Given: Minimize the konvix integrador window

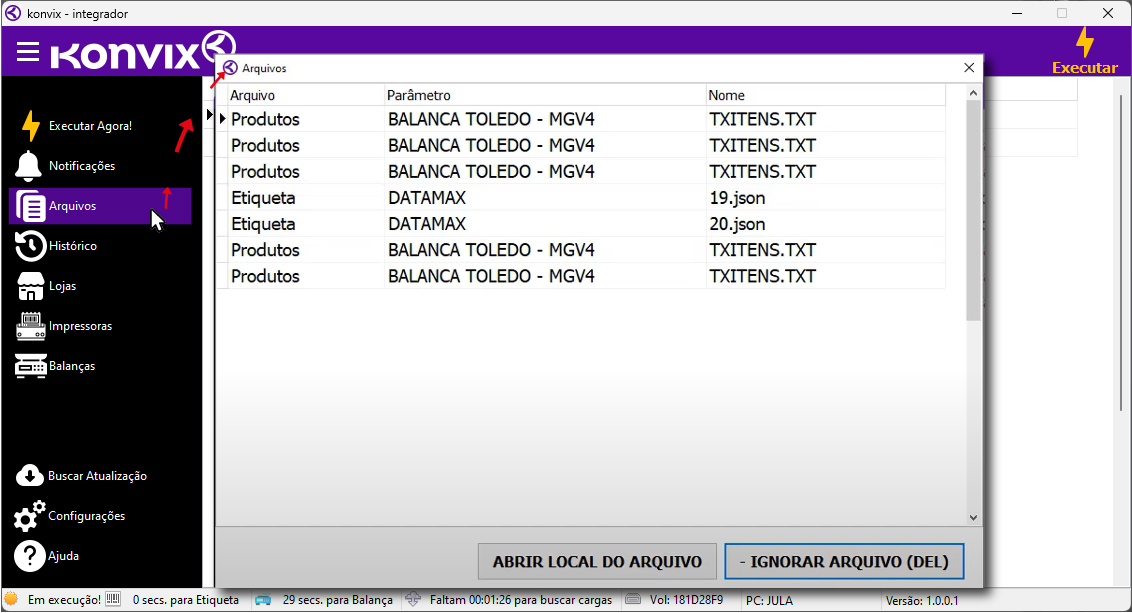Looking at the screenshot, I should [1016, 13].
